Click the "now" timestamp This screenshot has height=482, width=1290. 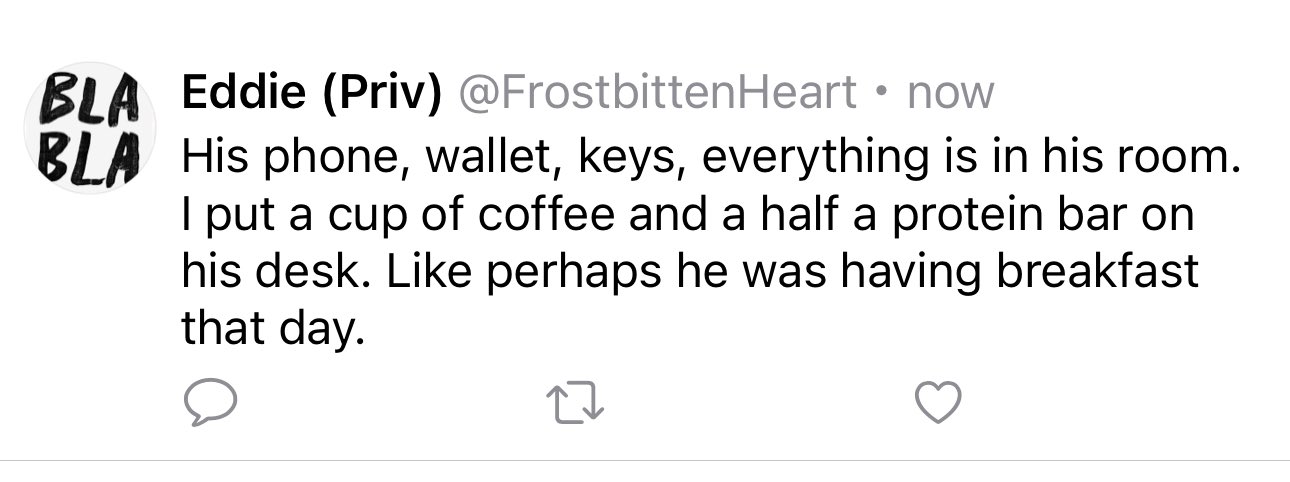coord(948,95)
